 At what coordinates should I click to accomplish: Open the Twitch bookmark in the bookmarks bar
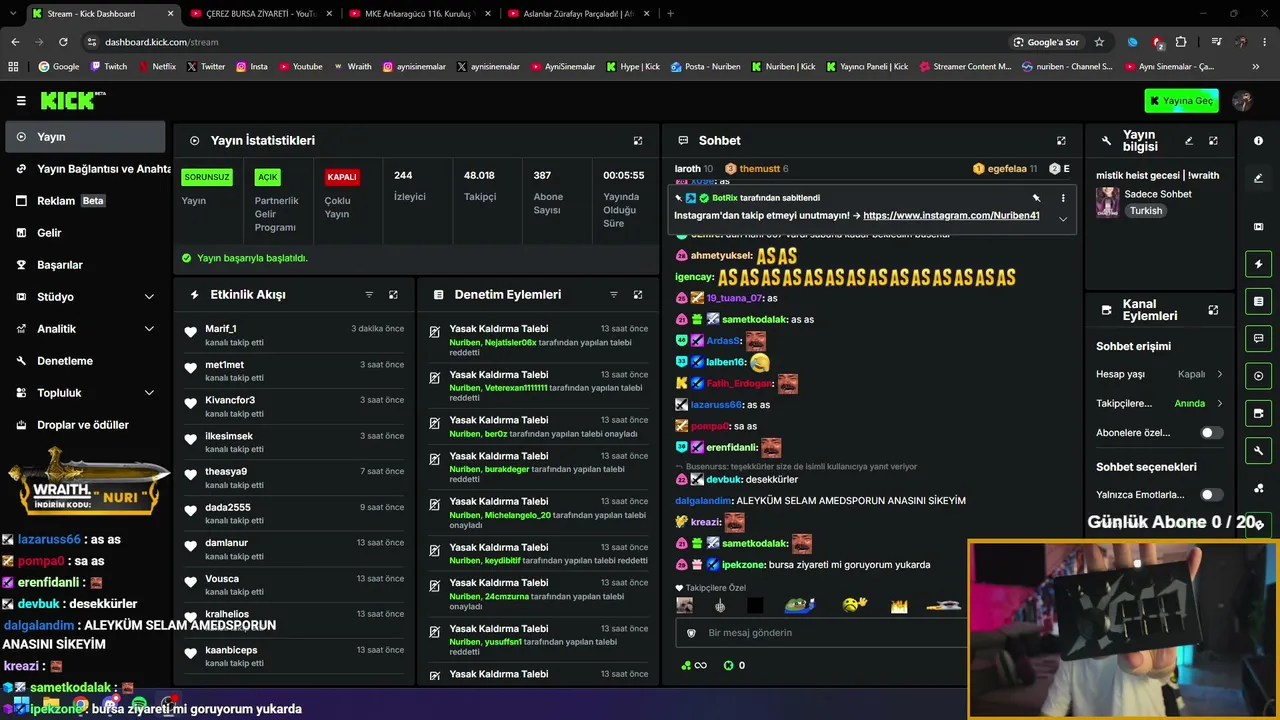coord(109,67)
